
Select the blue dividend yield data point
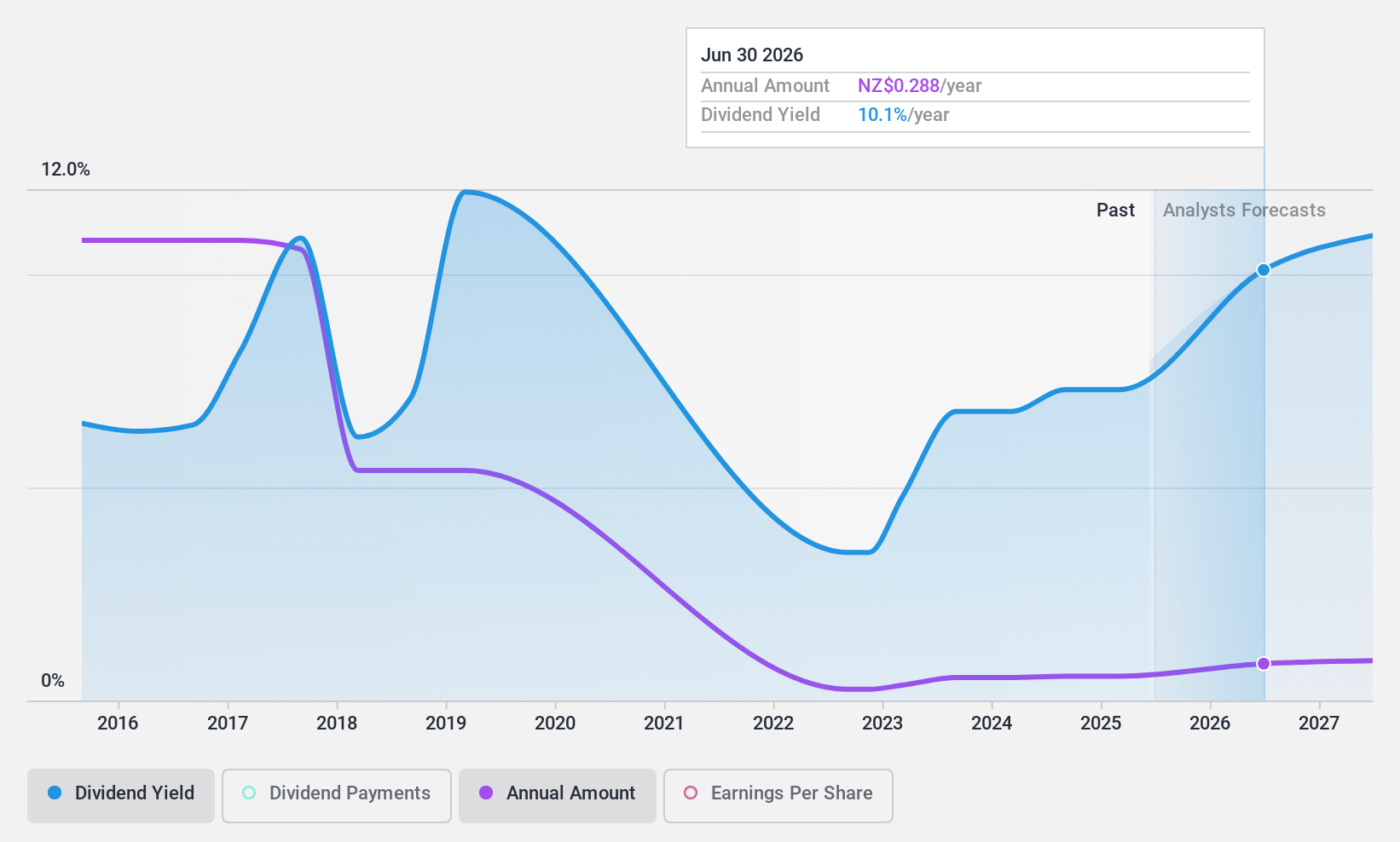pyautogui.click(x=1264, y=270)
